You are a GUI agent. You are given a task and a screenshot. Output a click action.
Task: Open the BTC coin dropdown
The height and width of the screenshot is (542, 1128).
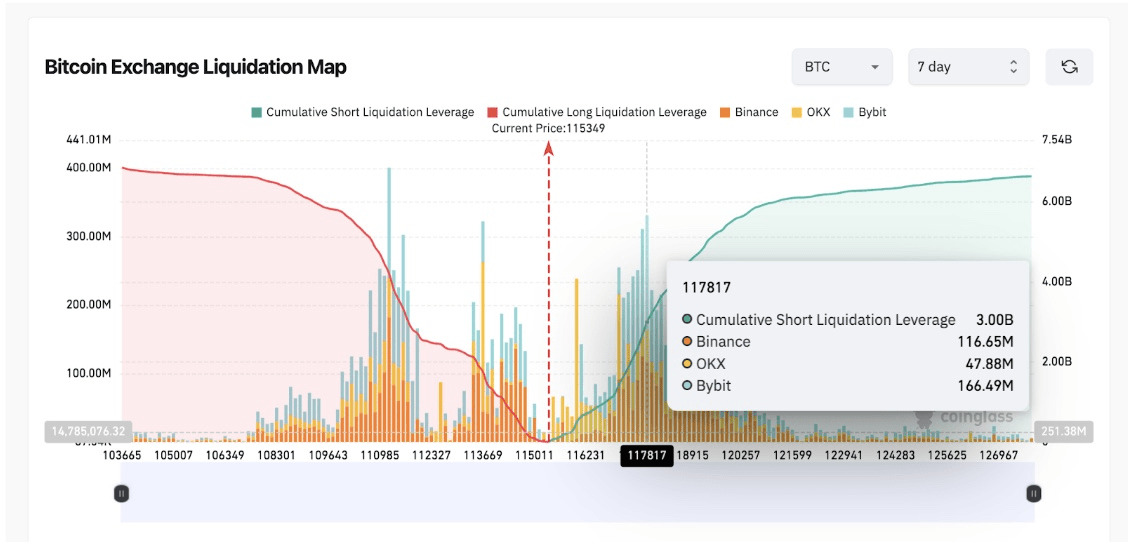click(842, 67)
